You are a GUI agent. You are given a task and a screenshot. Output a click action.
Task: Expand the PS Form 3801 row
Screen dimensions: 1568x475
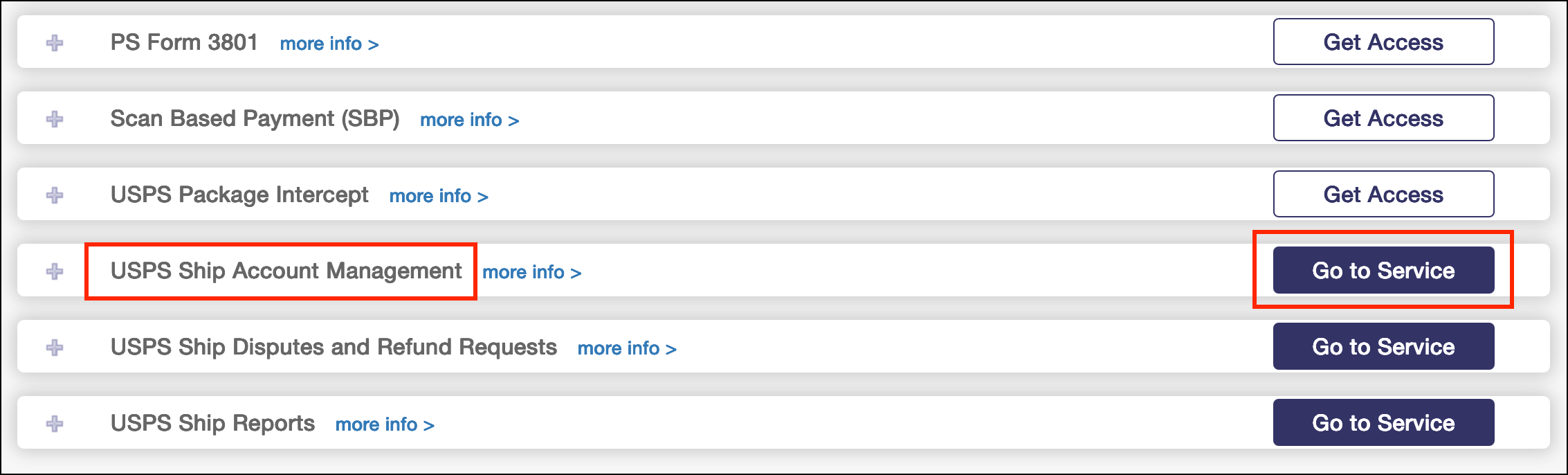click(x=55, y=43)
